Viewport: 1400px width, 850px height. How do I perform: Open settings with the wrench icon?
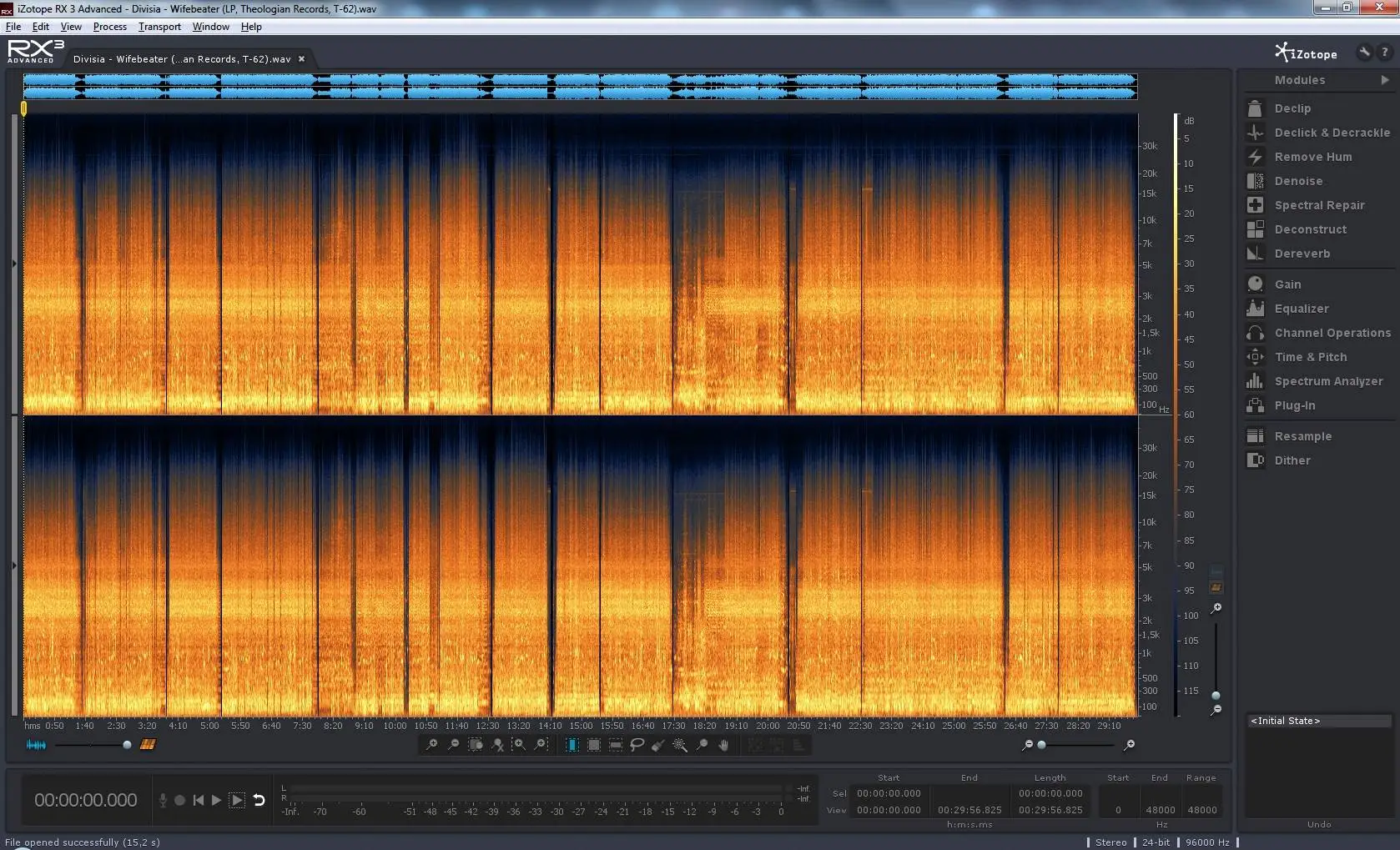[x=1364, y=53]
